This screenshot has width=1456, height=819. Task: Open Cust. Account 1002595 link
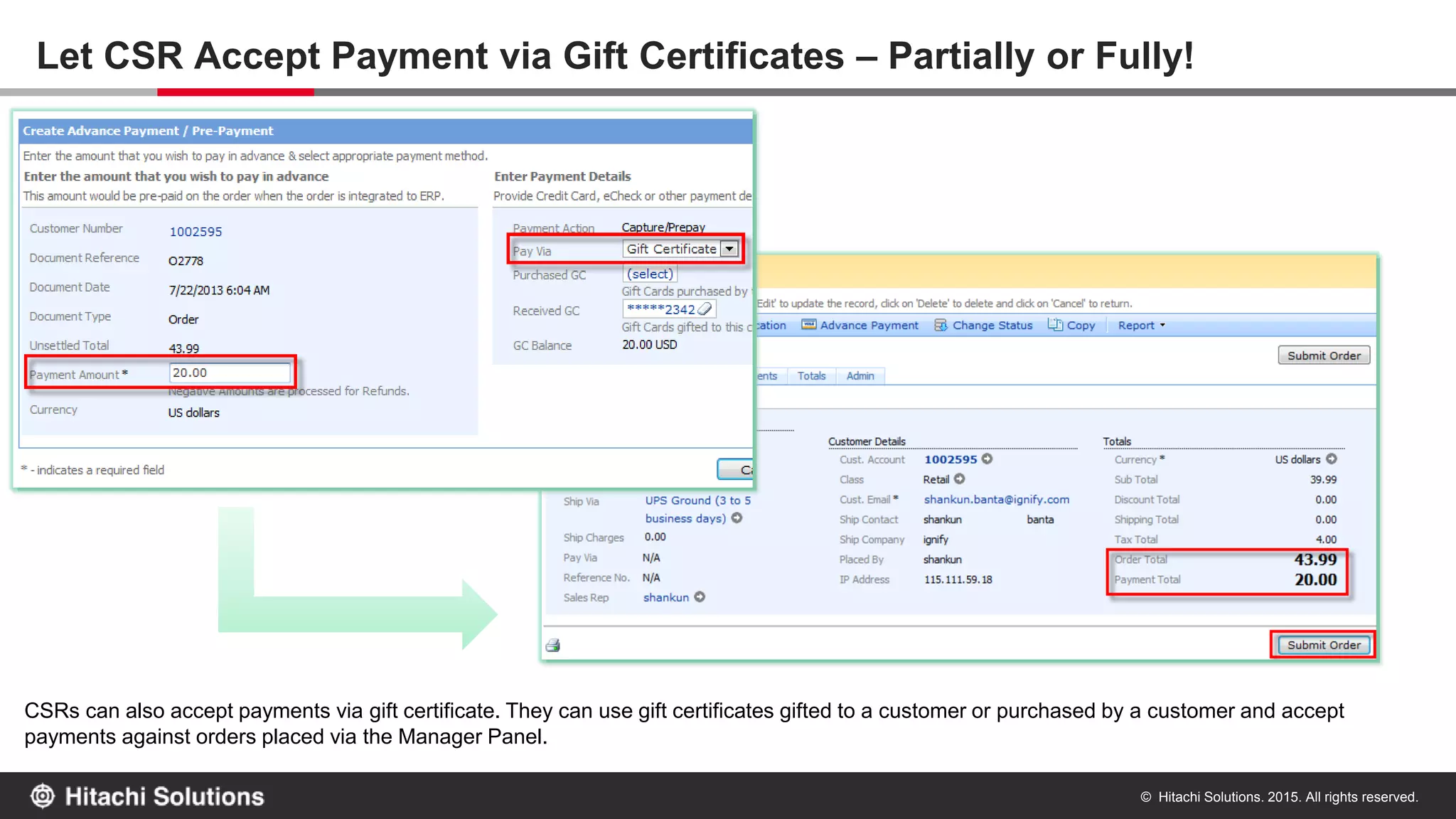(x=951, y=459)
